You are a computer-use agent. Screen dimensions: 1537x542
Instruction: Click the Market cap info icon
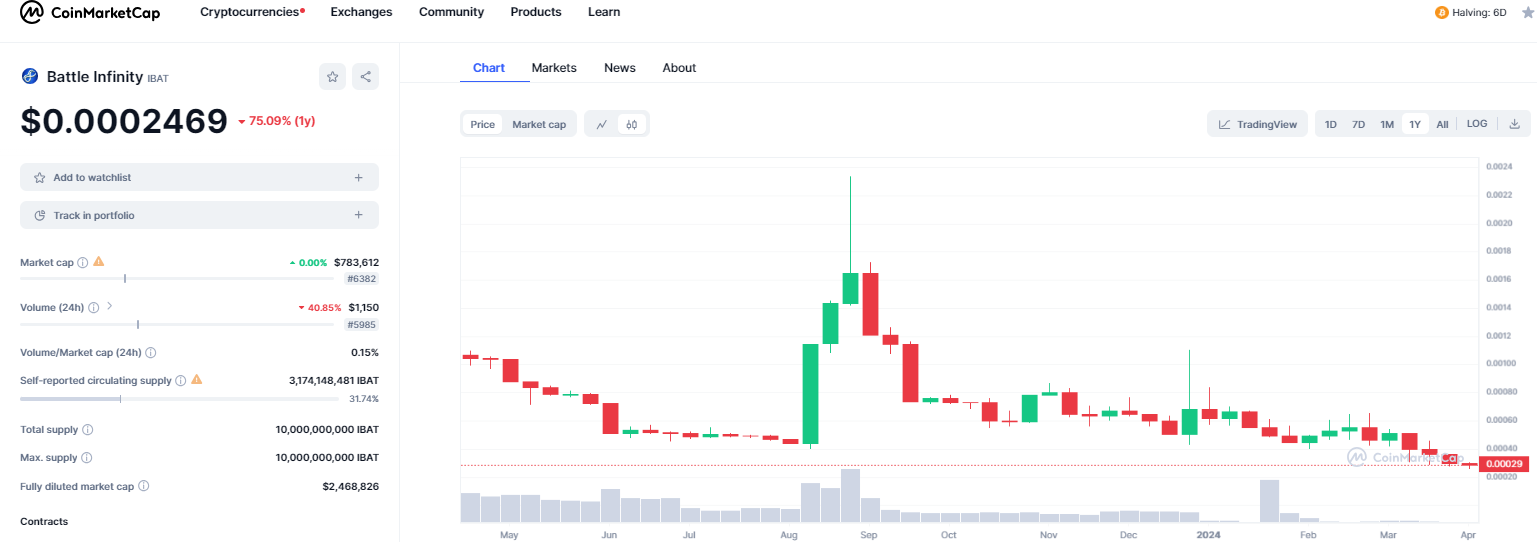(83, 262)
